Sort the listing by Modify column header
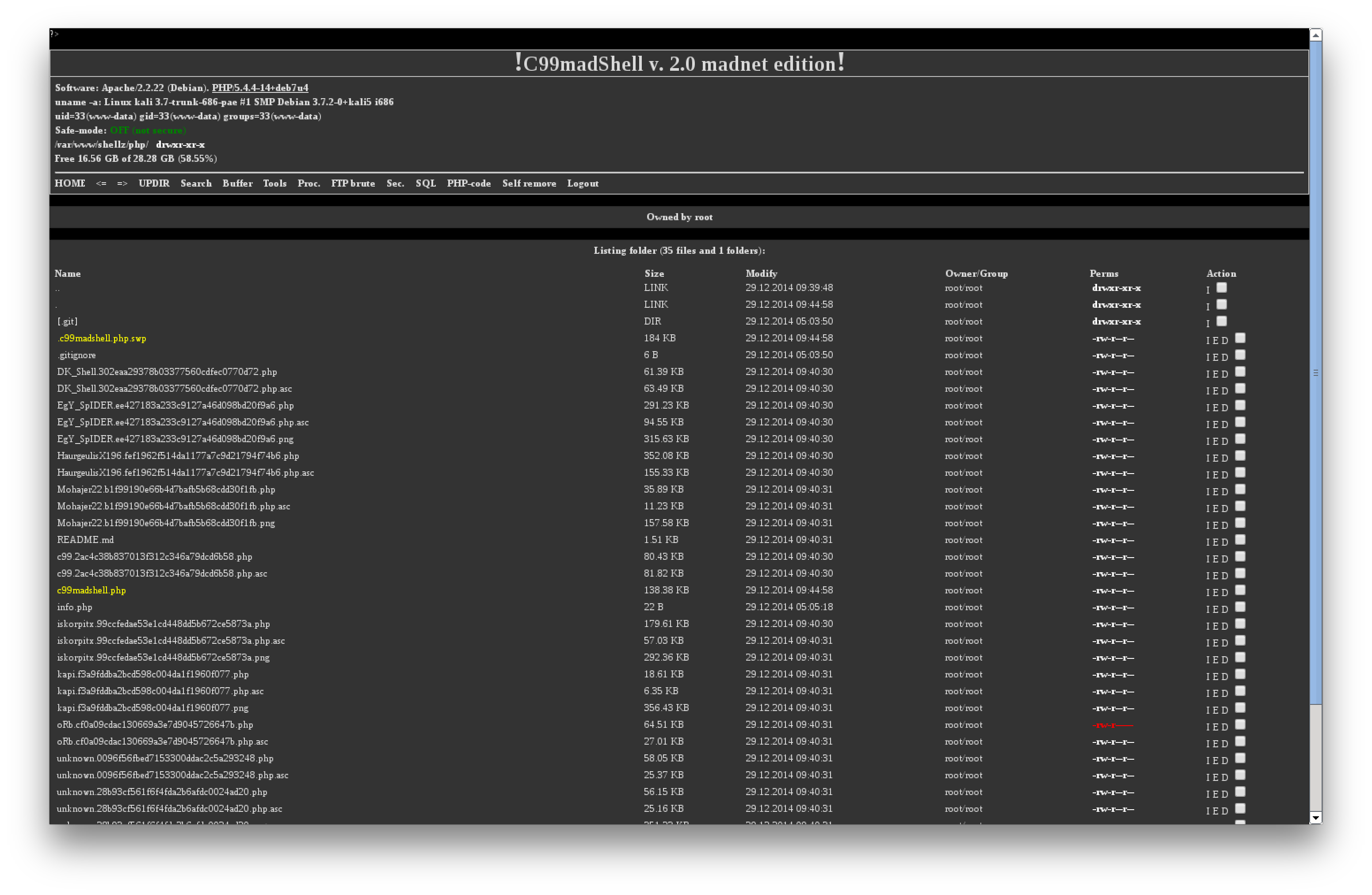Image resolution: width=1372 pixels, height=895 pixels. coord(761,273)
